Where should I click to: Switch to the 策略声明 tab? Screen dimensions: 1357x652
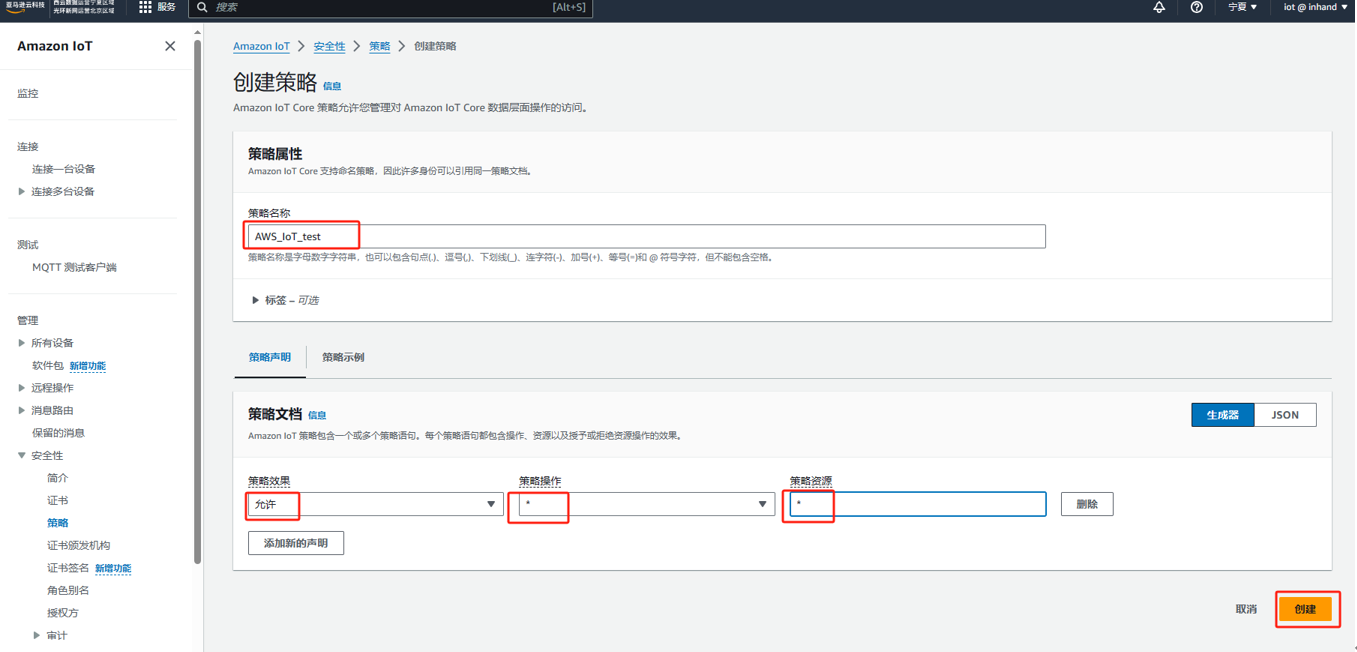[270, 357]
